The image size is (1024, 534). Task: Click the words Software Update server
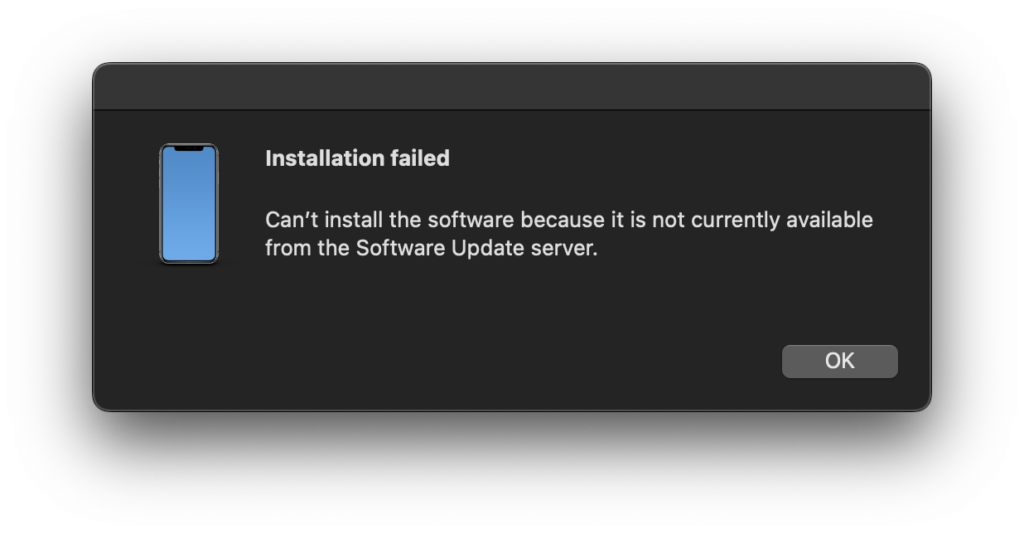[x=476, y=248]
